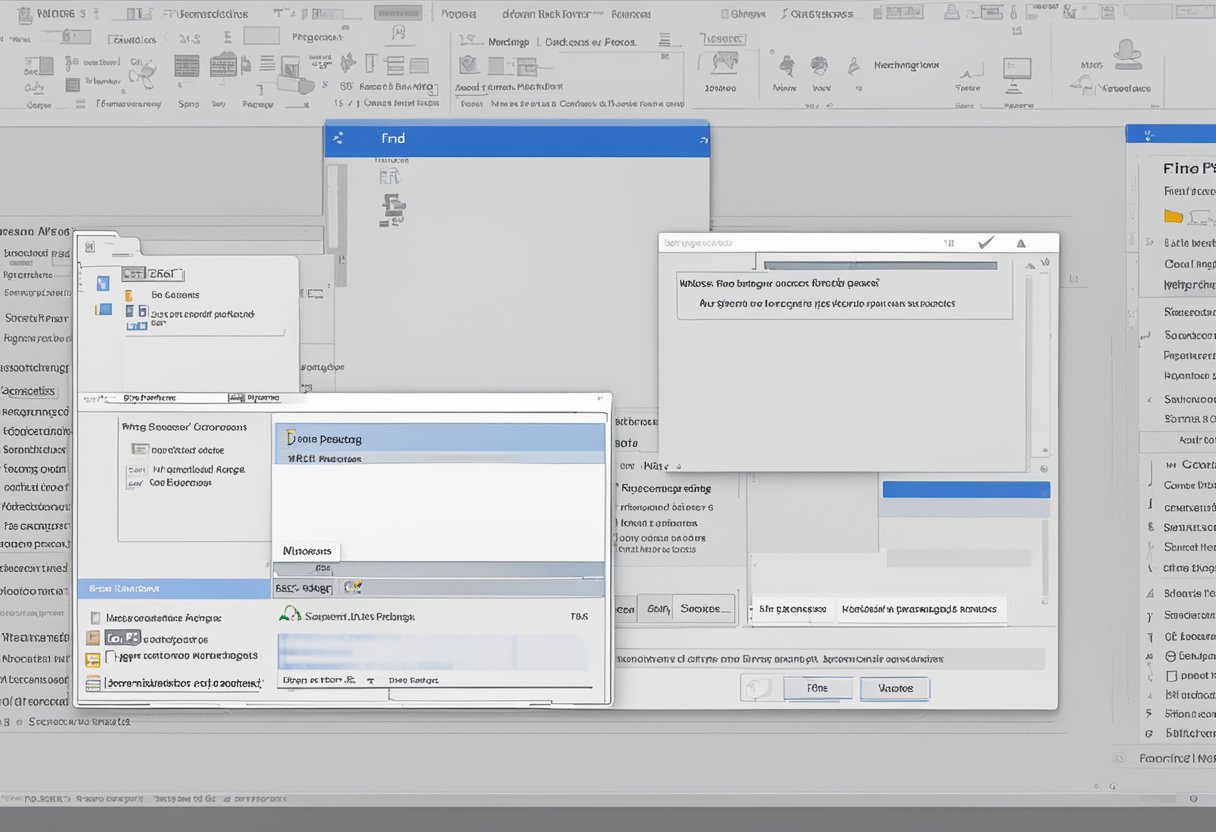Click the yellow folder icon in right panel
The width and height of the screenshot is (1216, 832).
(1174, 216)
